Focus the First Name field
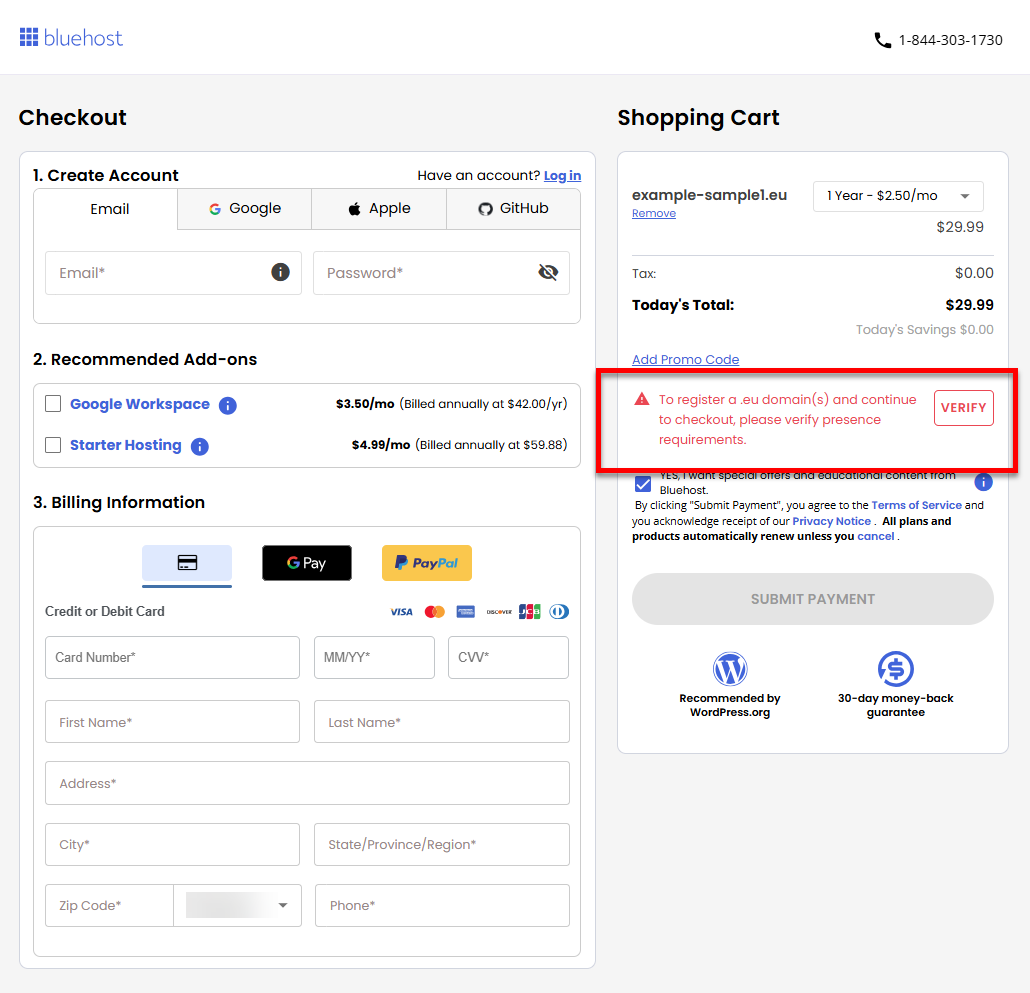 [172, 722]
